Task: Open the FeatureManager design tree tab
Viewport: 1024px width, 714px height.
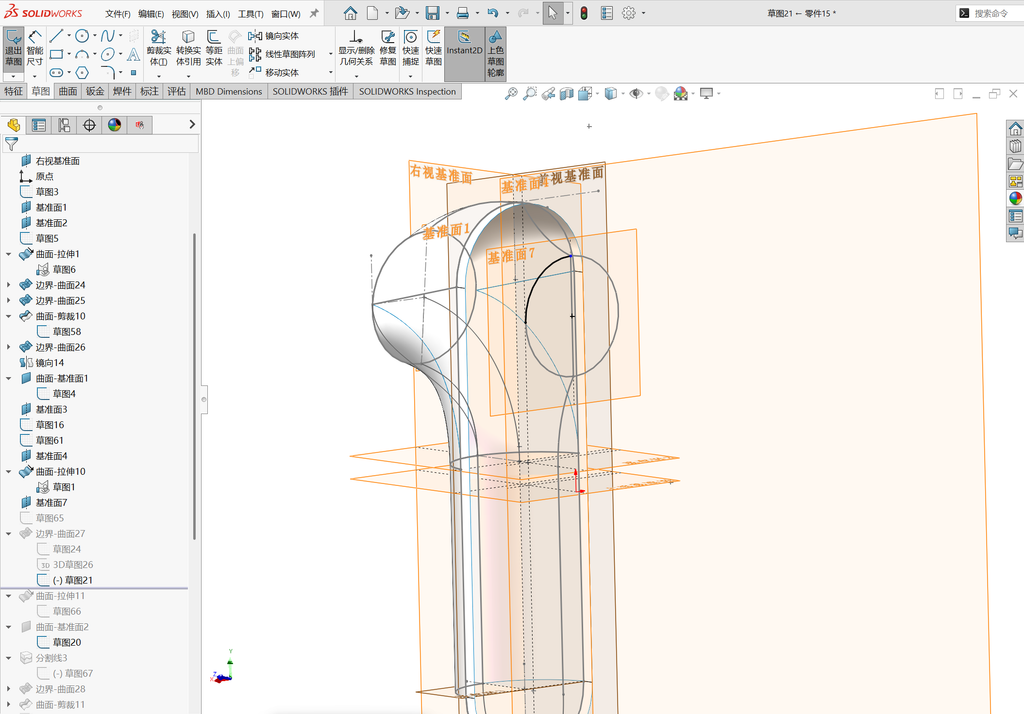Action: 13,125
